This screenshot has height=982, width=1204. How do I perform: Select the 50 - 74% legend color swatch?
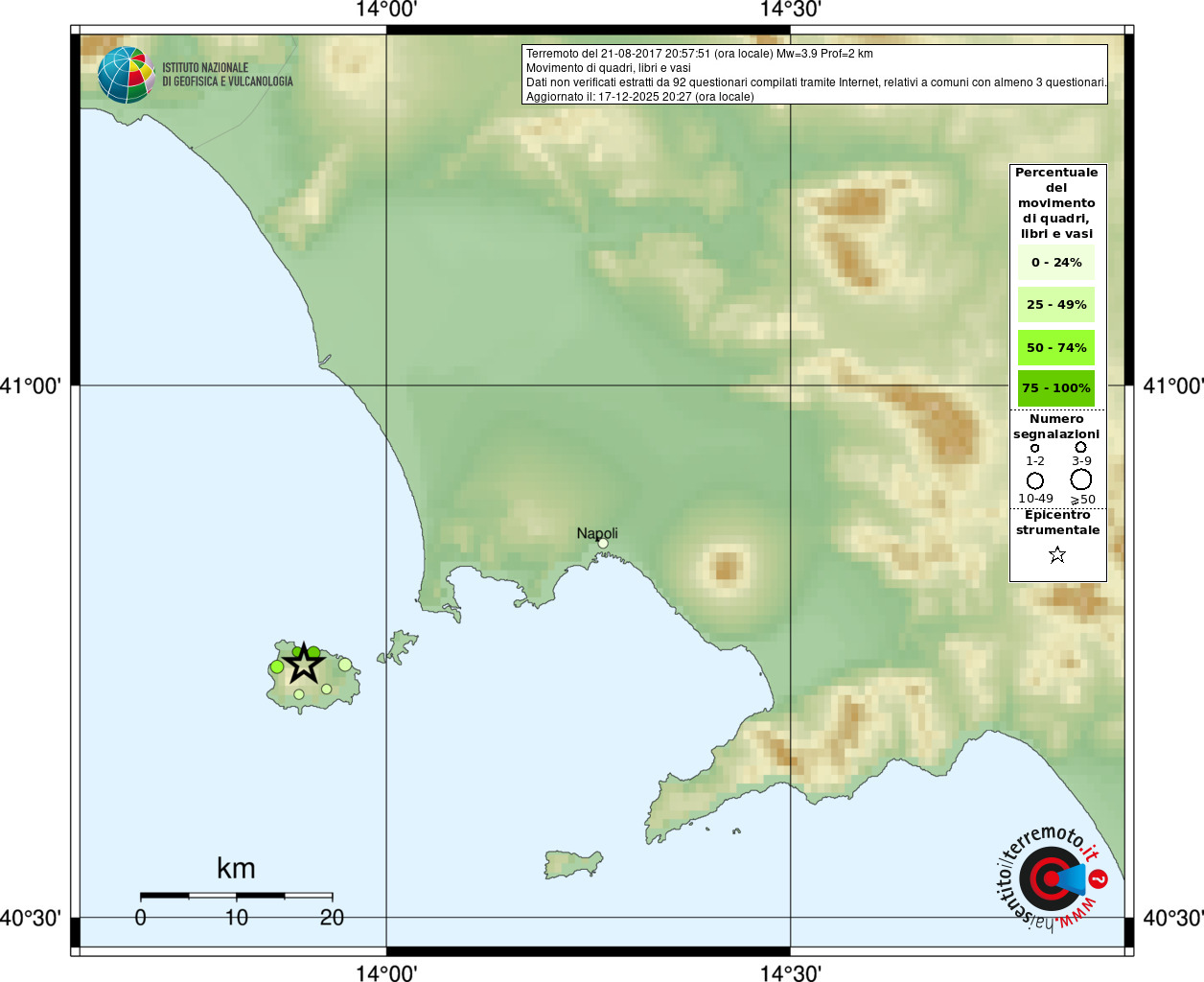coord(1056,347)
